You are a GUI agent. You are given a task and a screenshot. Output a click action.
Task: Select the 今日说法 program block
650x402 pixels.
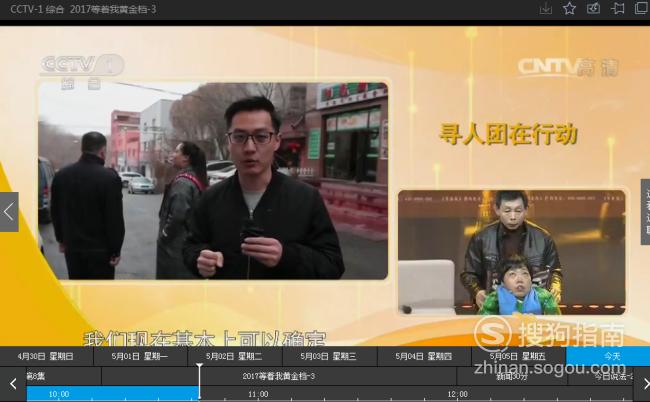coord(601,376)
